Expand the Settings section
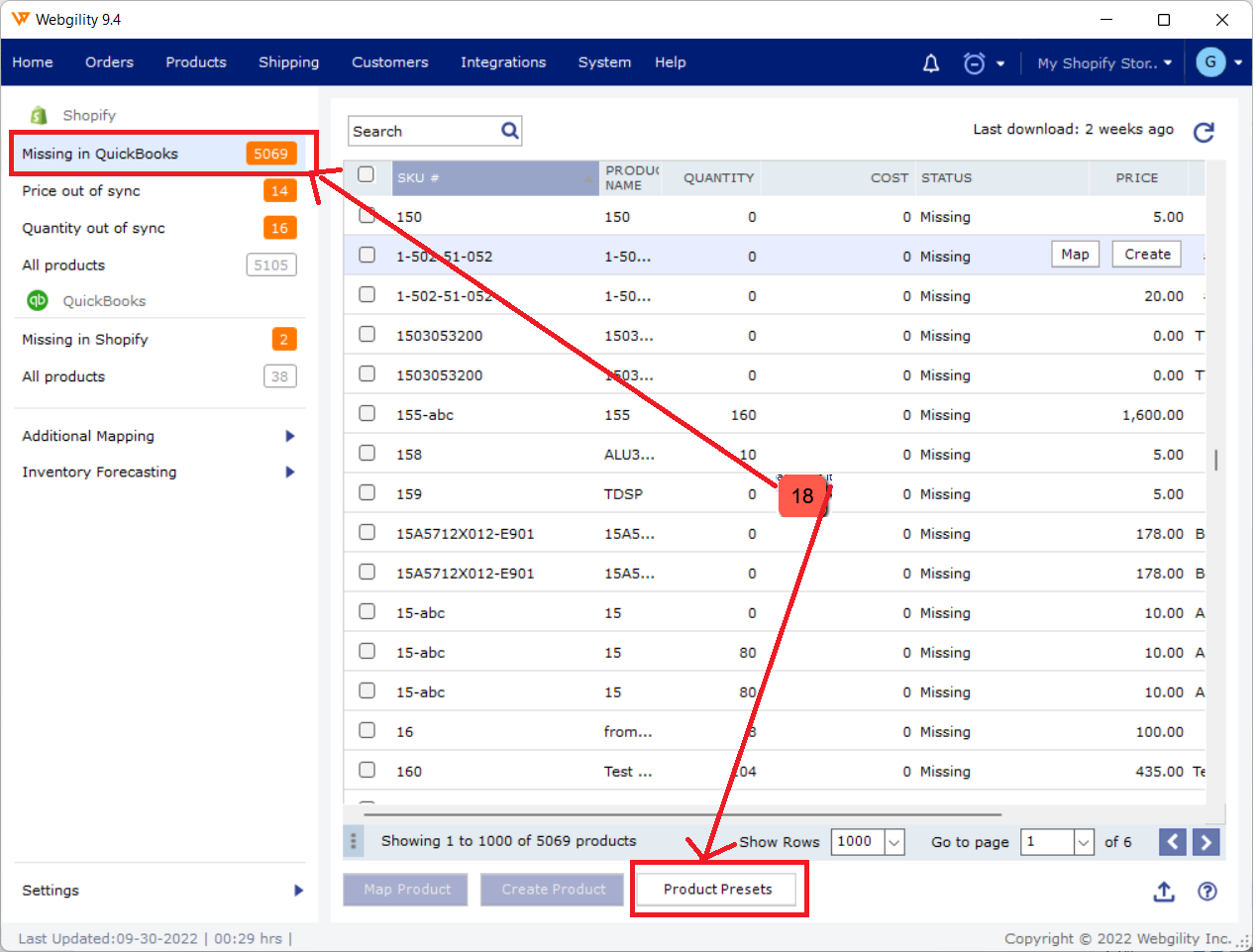 (x=298, y=891)
